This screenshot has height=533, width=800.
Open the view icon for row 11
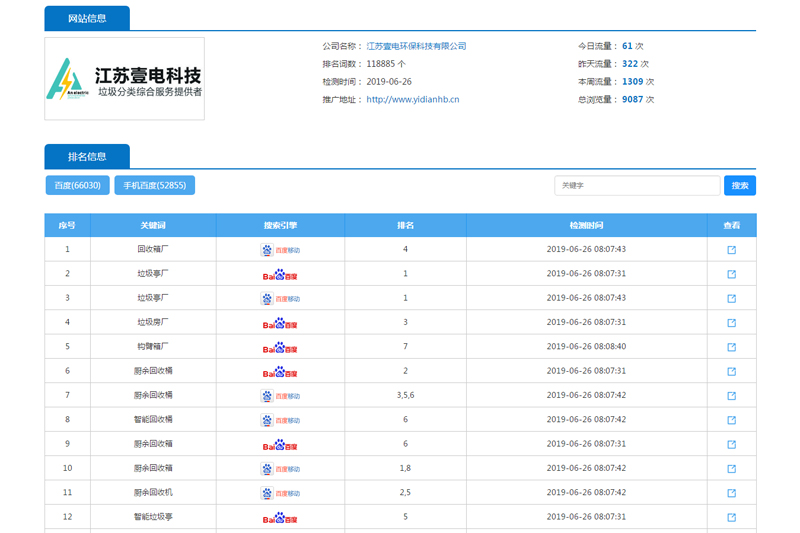coord(731,493)
